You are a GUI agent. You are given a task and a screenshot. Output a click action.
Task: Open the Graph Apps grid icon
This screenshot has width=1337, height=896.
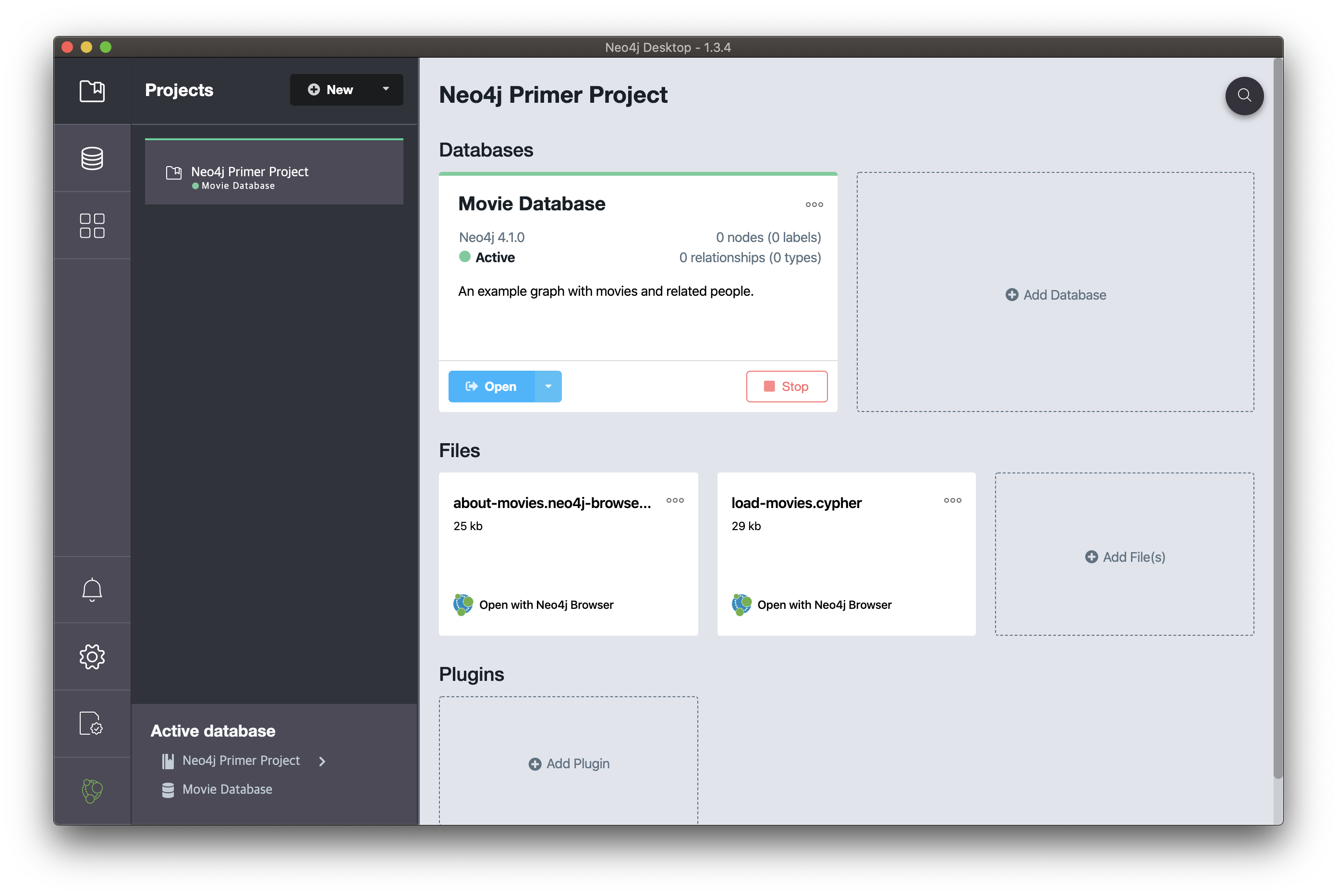point(92,226)
